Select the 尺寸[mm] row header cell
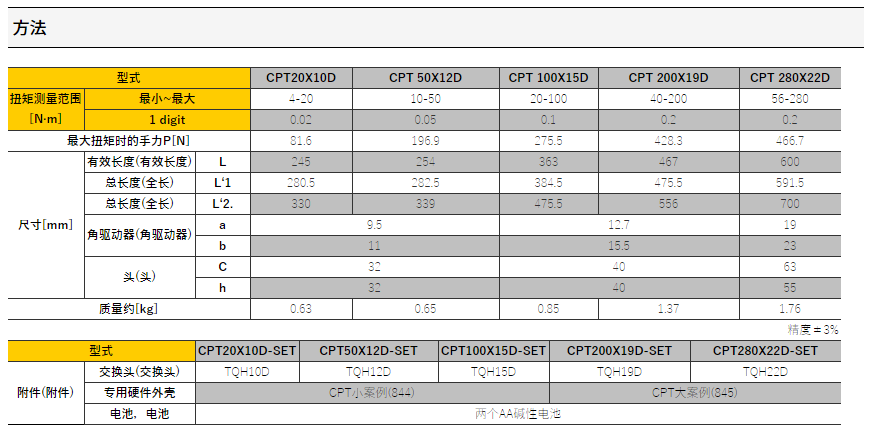Image resolution: width=895 pixels, height=445 pixels. pos(46,225)
